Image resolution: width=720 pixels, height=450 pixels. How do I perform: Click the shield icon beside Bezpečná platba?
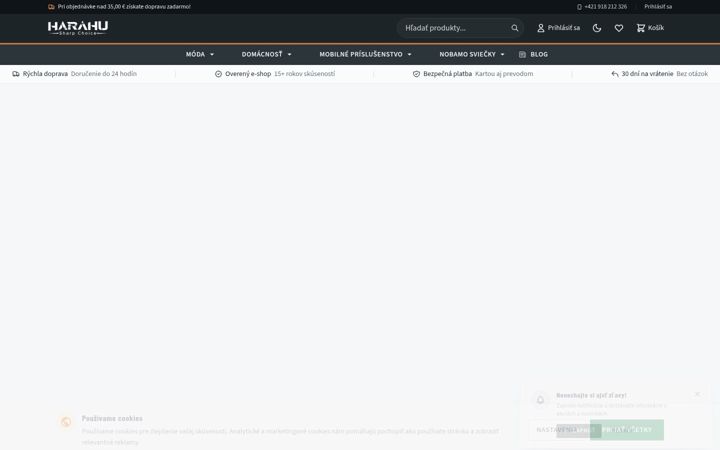[416, 74]
